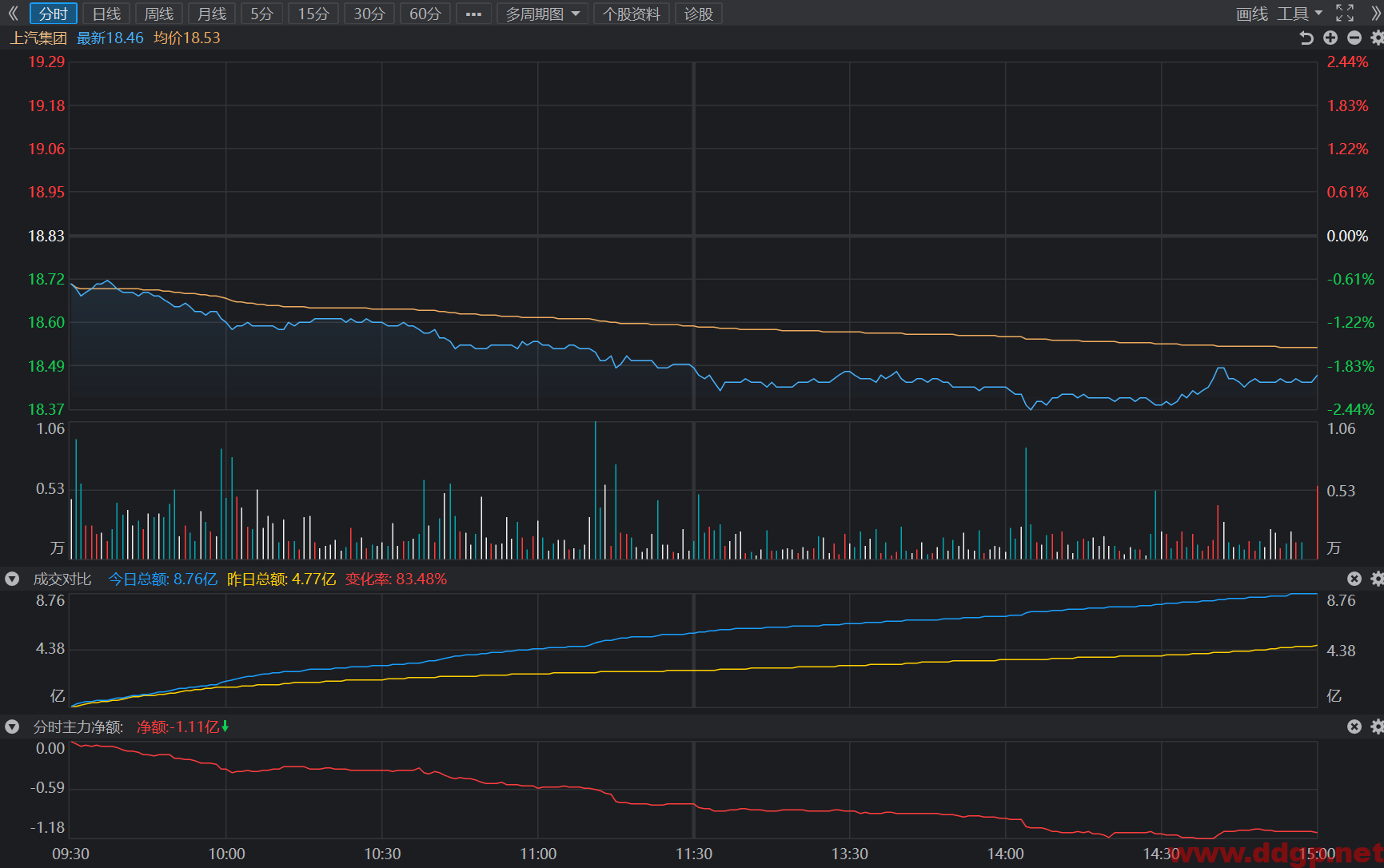
Task: Open the 工具 dropdown menu
Action: coord(1299,14)
